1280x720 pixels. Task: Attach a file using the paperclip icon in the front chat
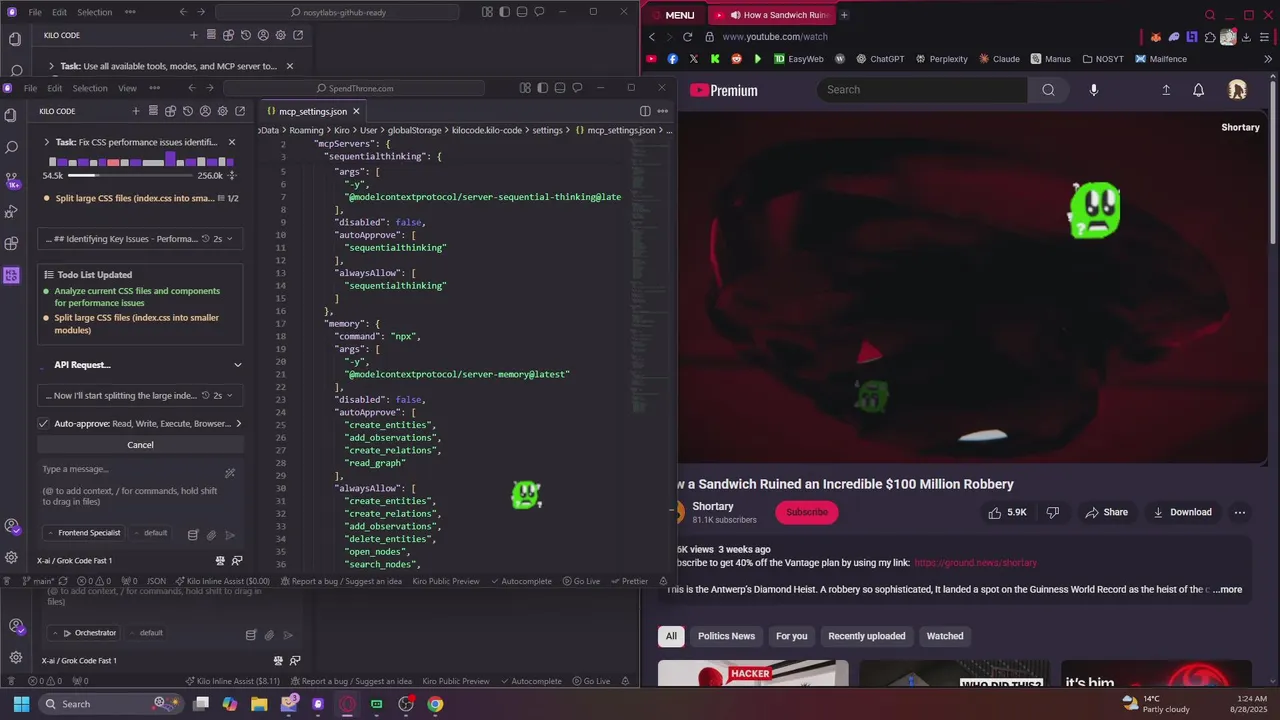(211, 535)
